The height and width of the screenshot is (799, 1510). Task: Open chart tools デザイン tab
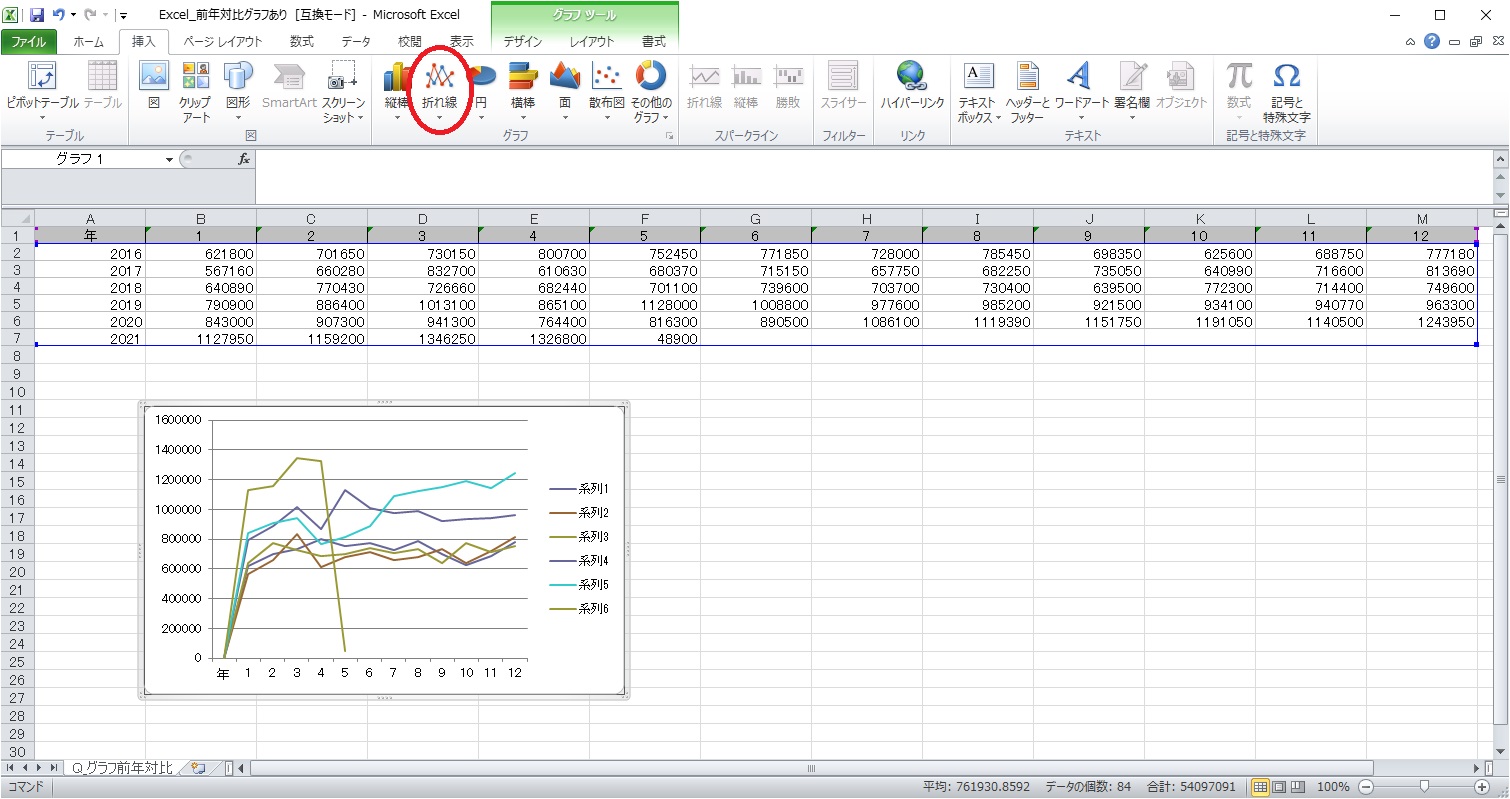coord(522,42)
